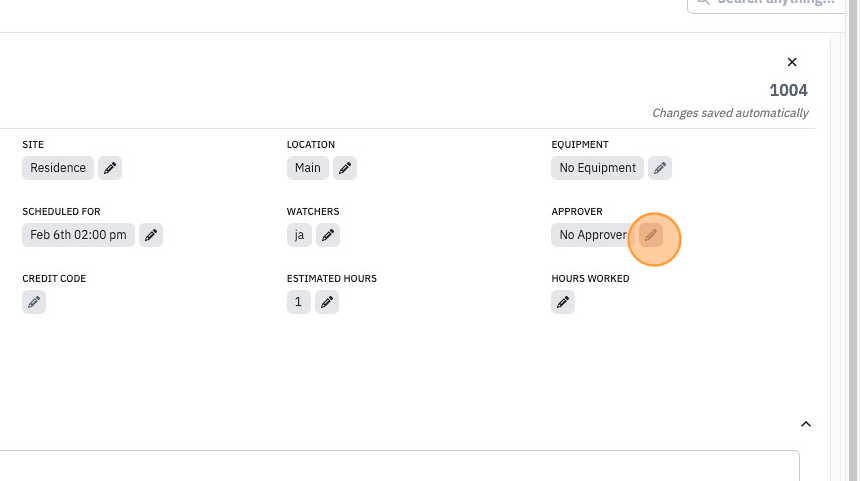The height and width of the screenshot is (481, 860).
Task: Click the estimated hours value 1
Action: coord(298,302)
